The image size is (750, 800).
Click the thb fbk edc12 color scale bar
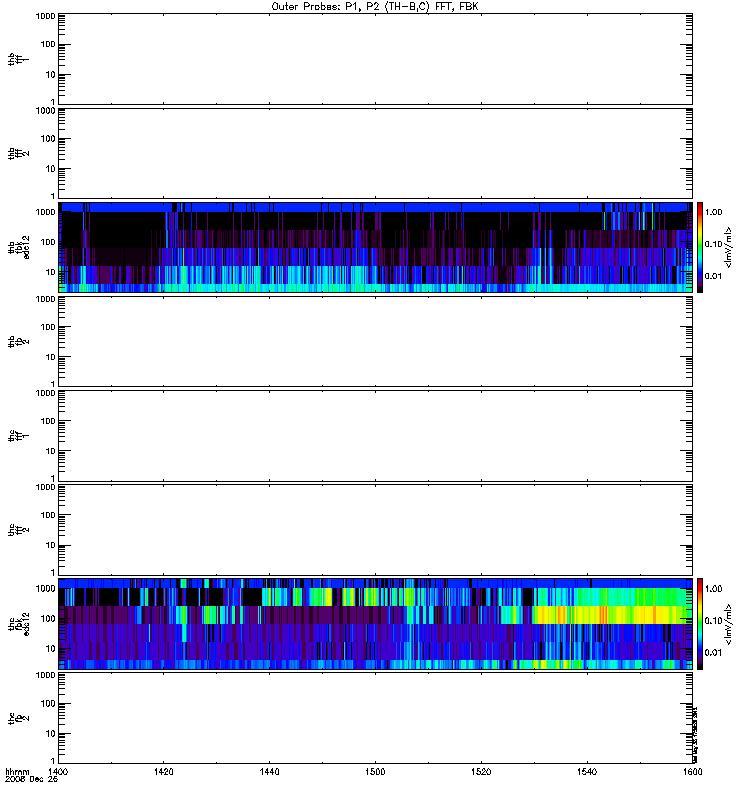click(700, 247)
